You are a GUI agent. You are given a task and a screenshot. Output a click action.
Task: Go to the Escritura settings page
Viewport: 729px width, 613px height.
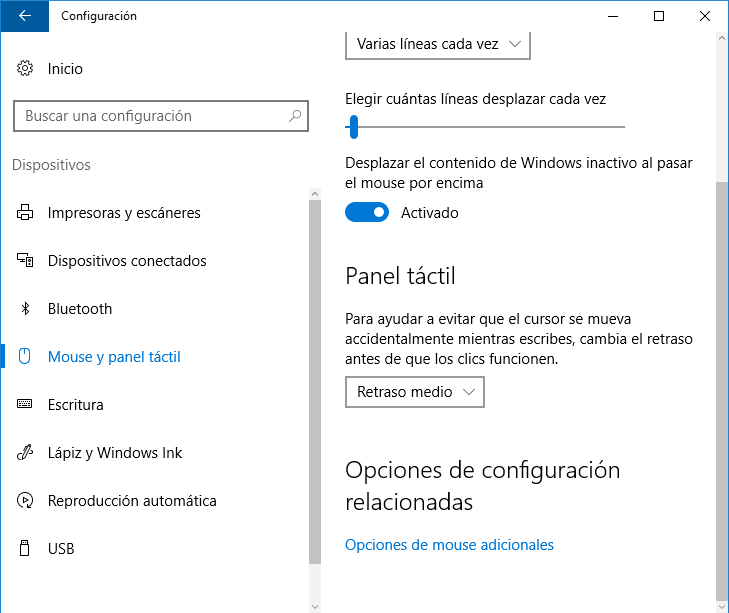(76, 405)
